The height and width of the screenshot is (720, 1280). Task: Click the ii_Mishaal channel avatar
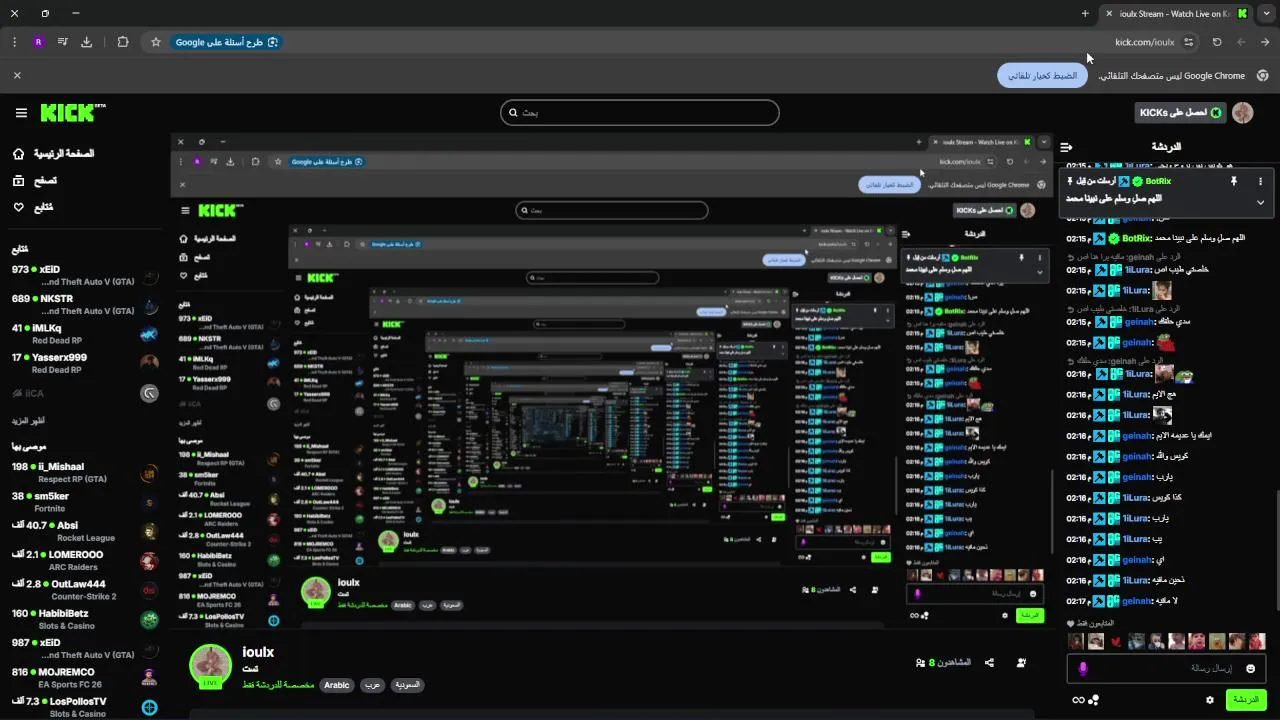(149, 473)
